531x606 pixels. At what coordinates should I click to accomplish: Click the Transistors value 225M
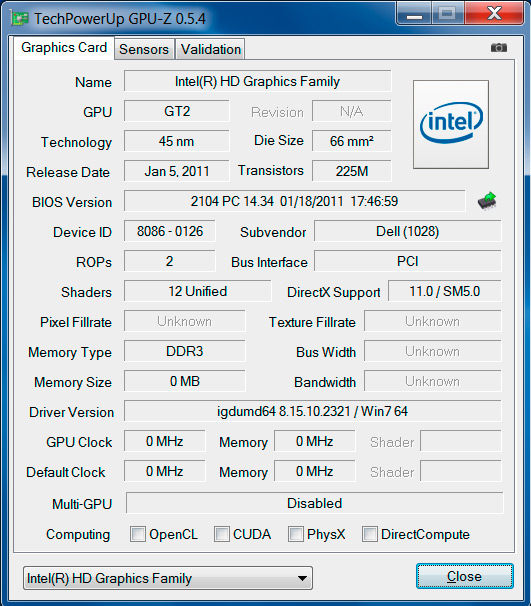[x=352, y=171]
